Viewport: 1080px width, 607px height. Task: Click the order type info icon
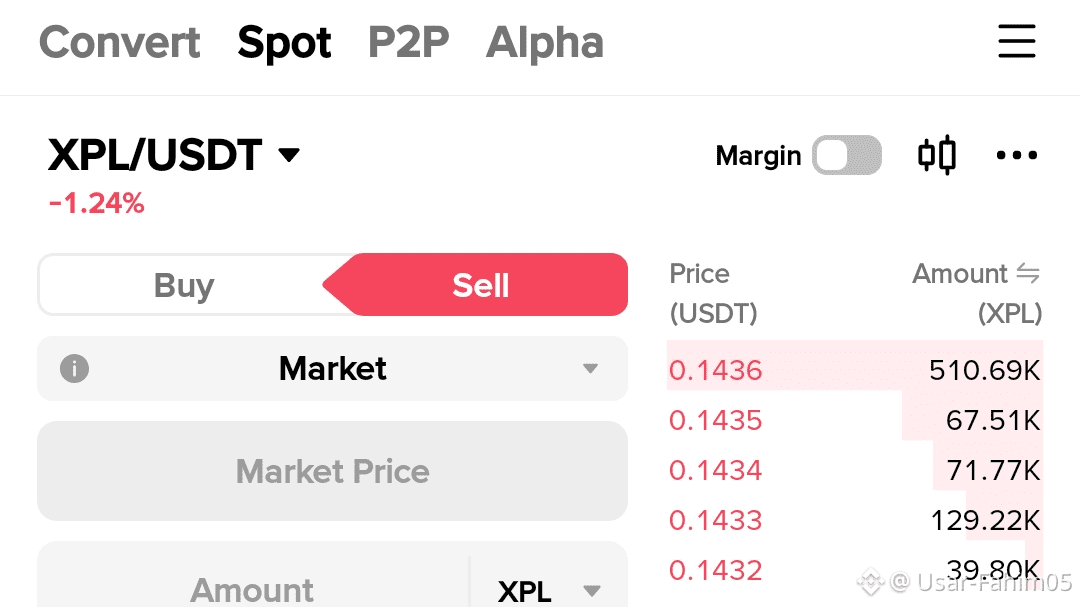[x=74, y=369]
